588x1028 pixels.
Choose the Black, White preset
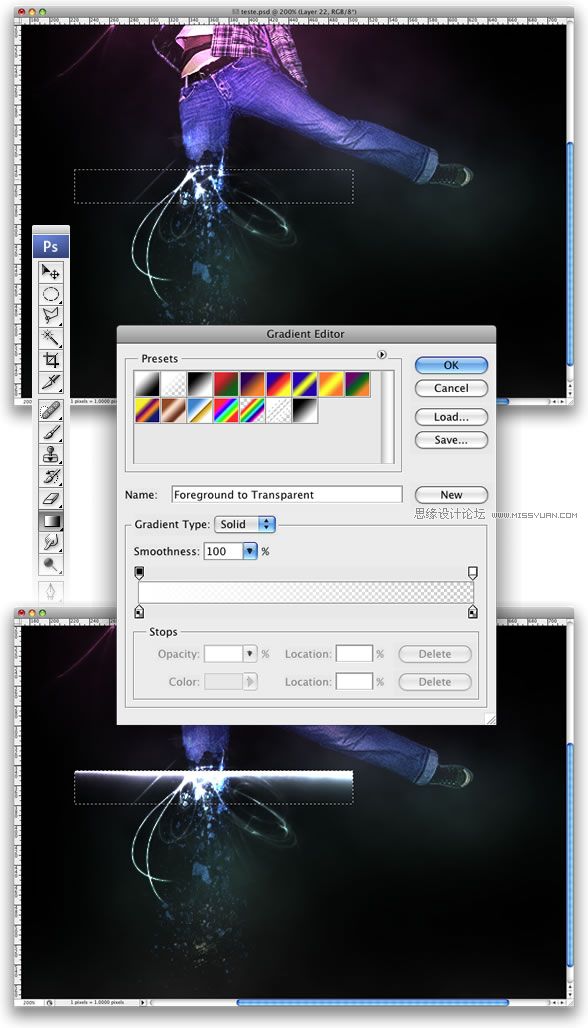199,384
